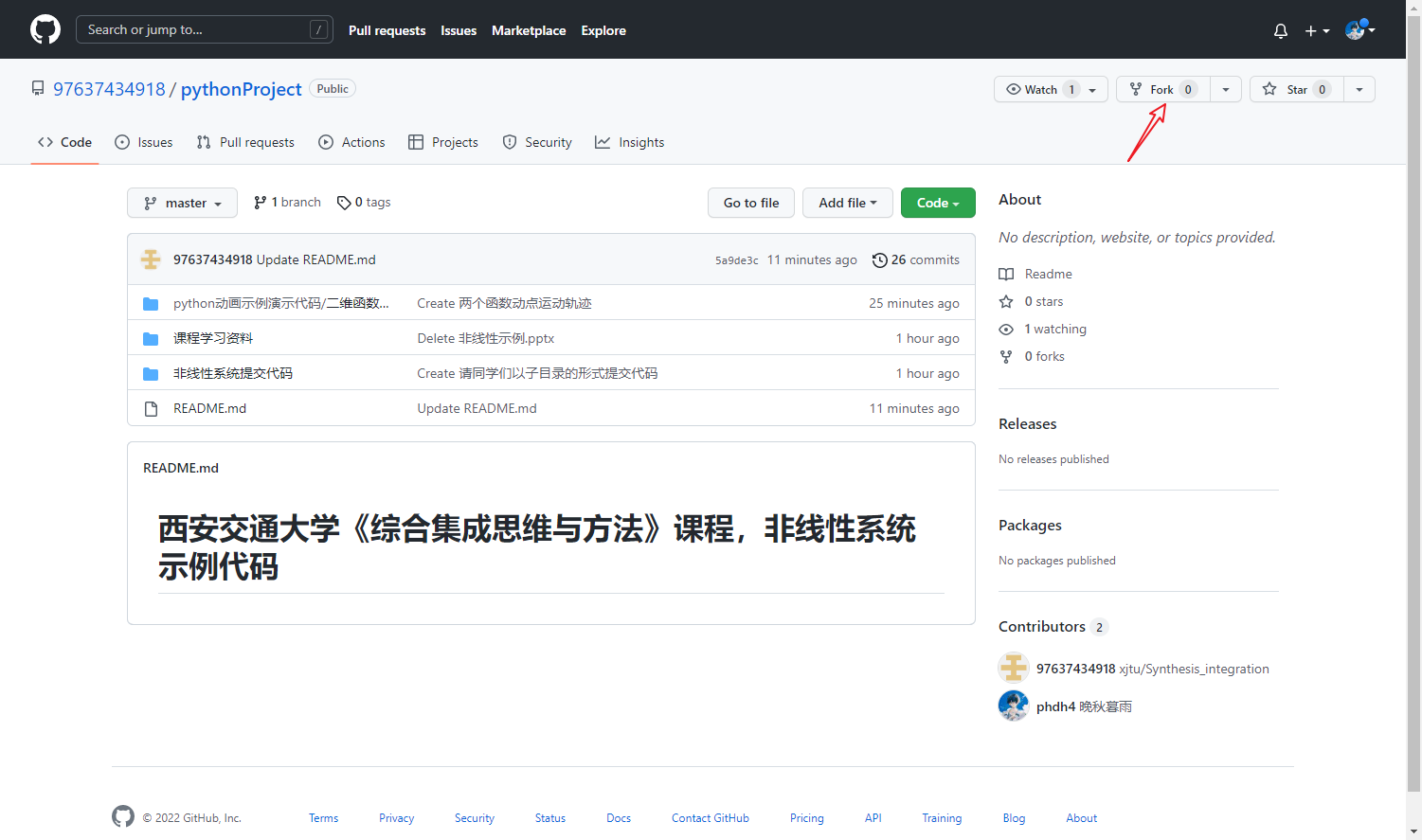Open the user avatar menu
The image size is (1422, 840).
1360,30
